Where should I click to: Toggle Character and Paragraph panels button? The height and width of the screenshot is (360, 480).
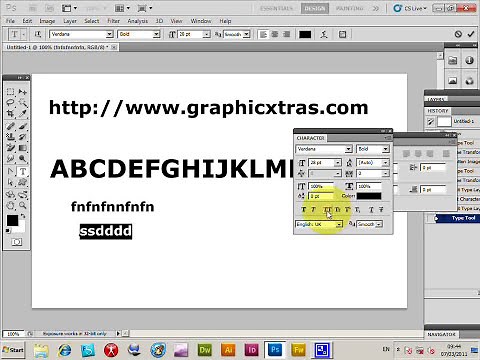[342, 34]
